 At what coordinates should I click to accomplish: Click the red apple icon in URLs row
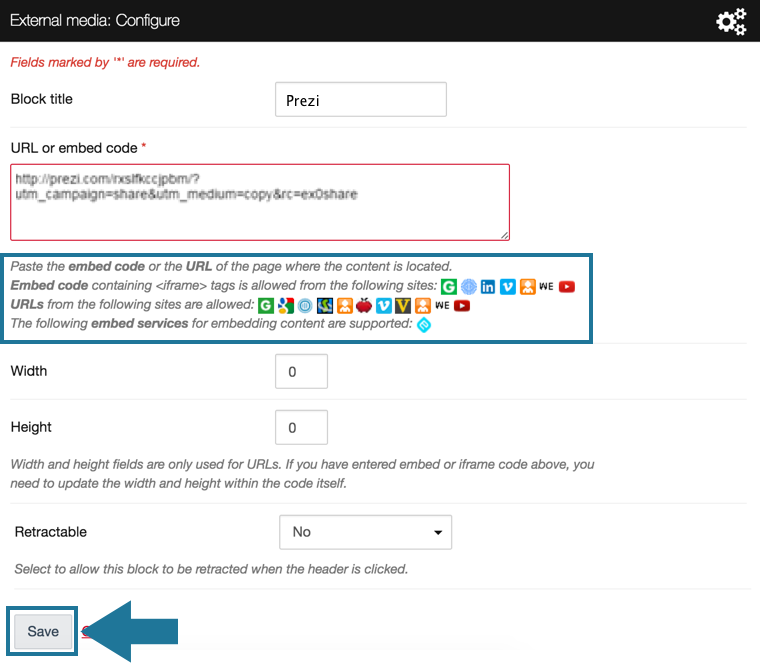tap(364, 305)
